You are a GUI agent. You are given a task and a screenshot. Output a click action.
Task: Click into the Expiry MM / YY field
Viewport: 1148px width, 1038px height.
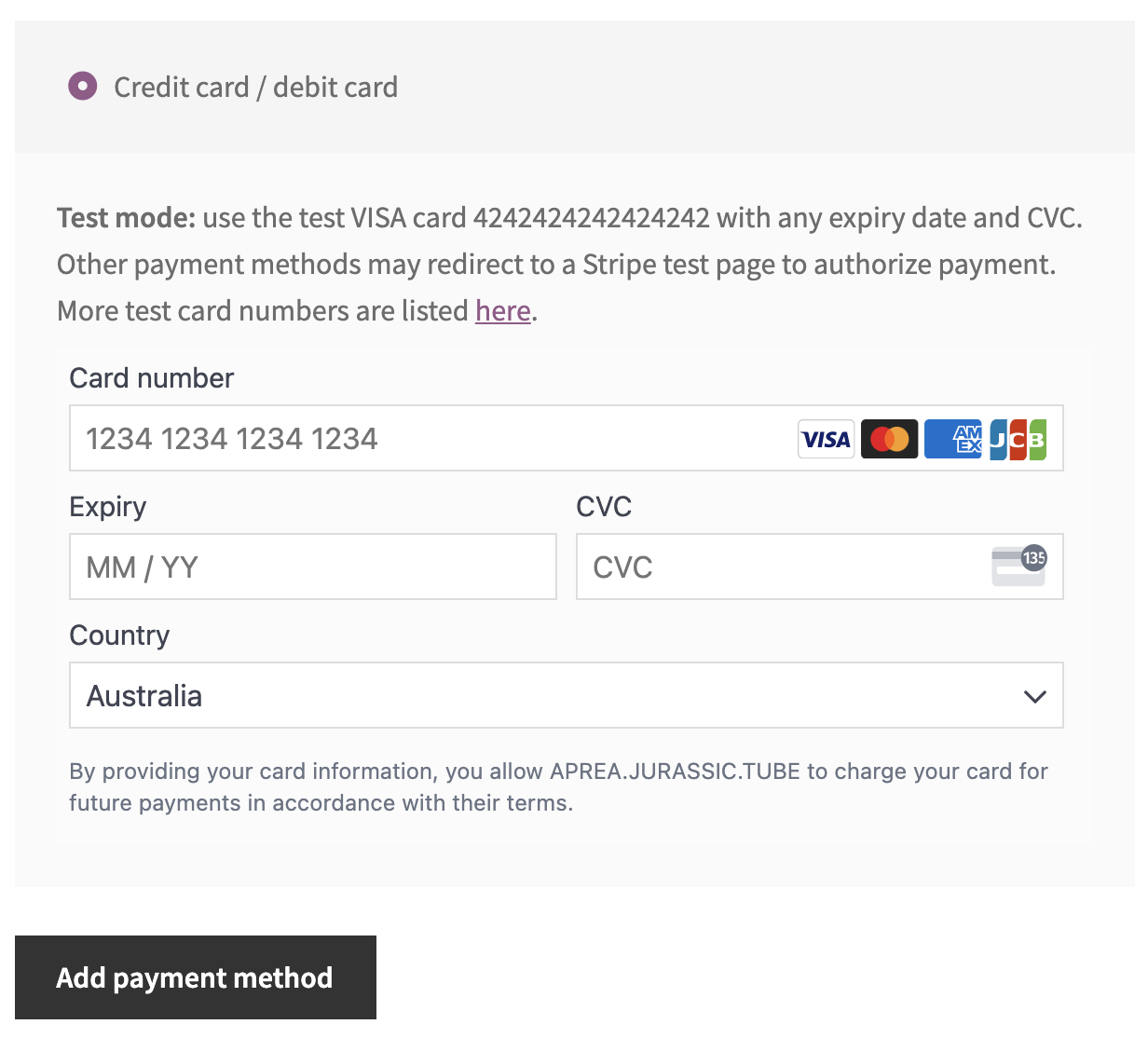(x=312, y=567)
